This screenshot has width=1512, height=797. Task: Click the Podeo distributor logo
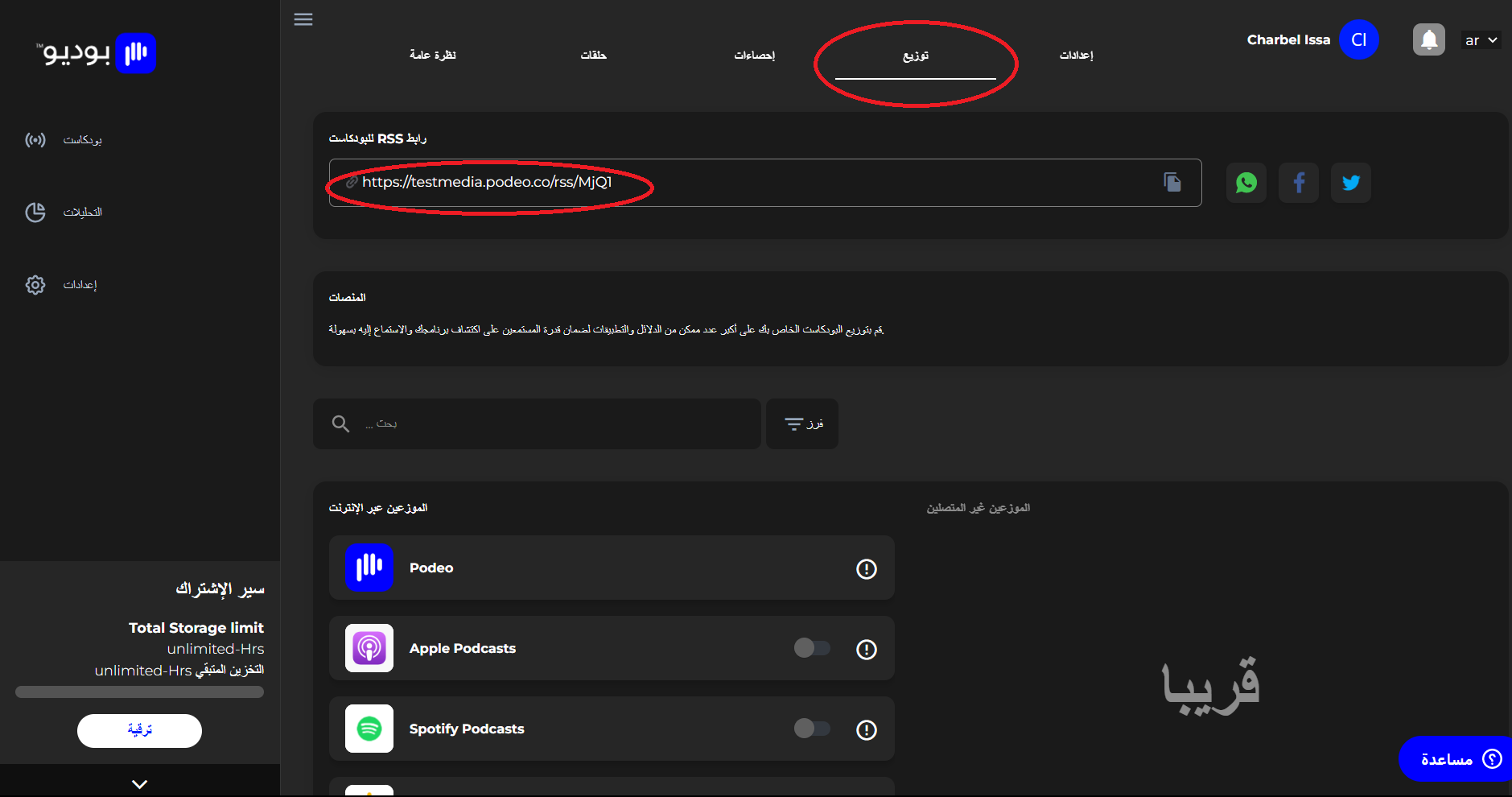[369, 568]
